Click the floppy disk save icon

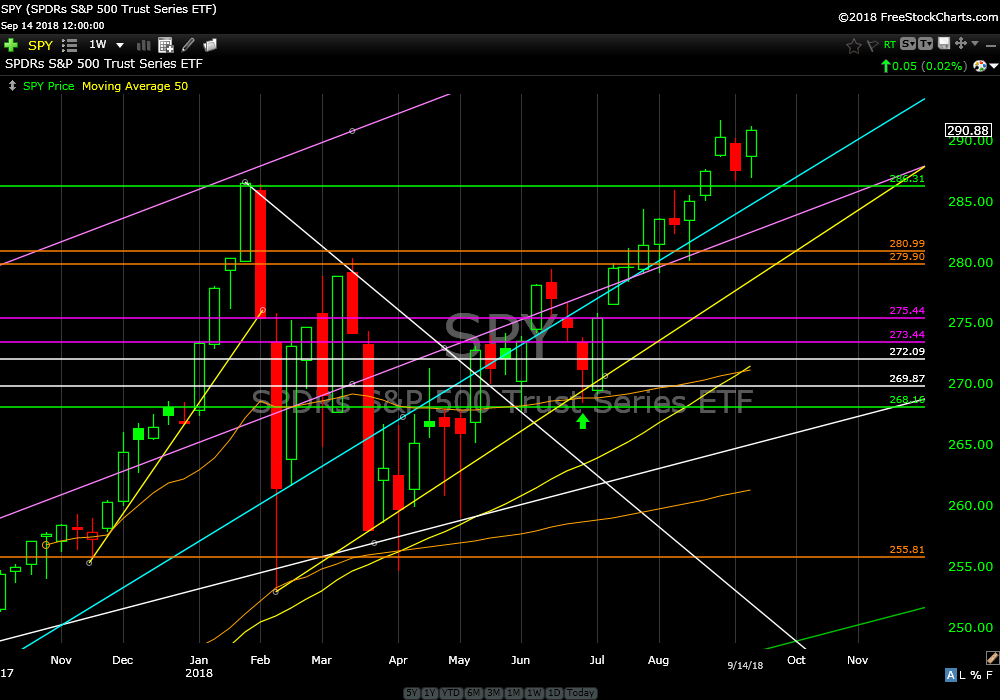[x=943, y=44]
